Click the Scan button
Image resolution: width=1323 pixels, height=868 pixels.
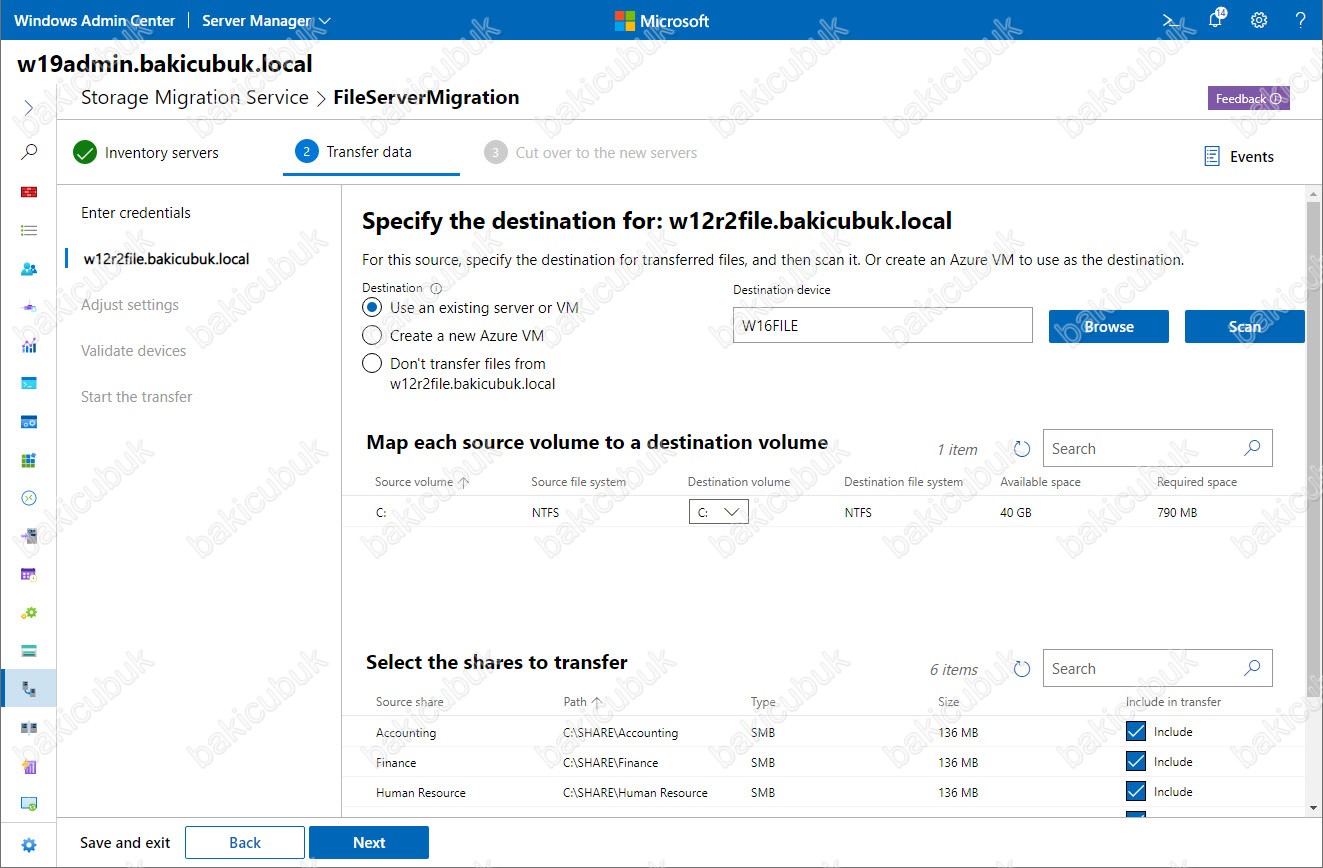point(1245,326)
